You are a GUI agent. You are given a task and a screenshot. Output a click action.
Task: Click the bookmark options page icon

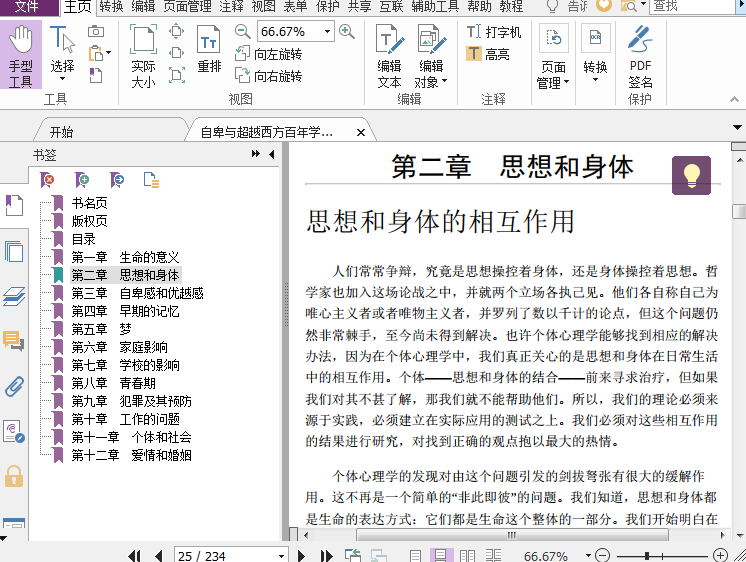click(x=151, y=180)
